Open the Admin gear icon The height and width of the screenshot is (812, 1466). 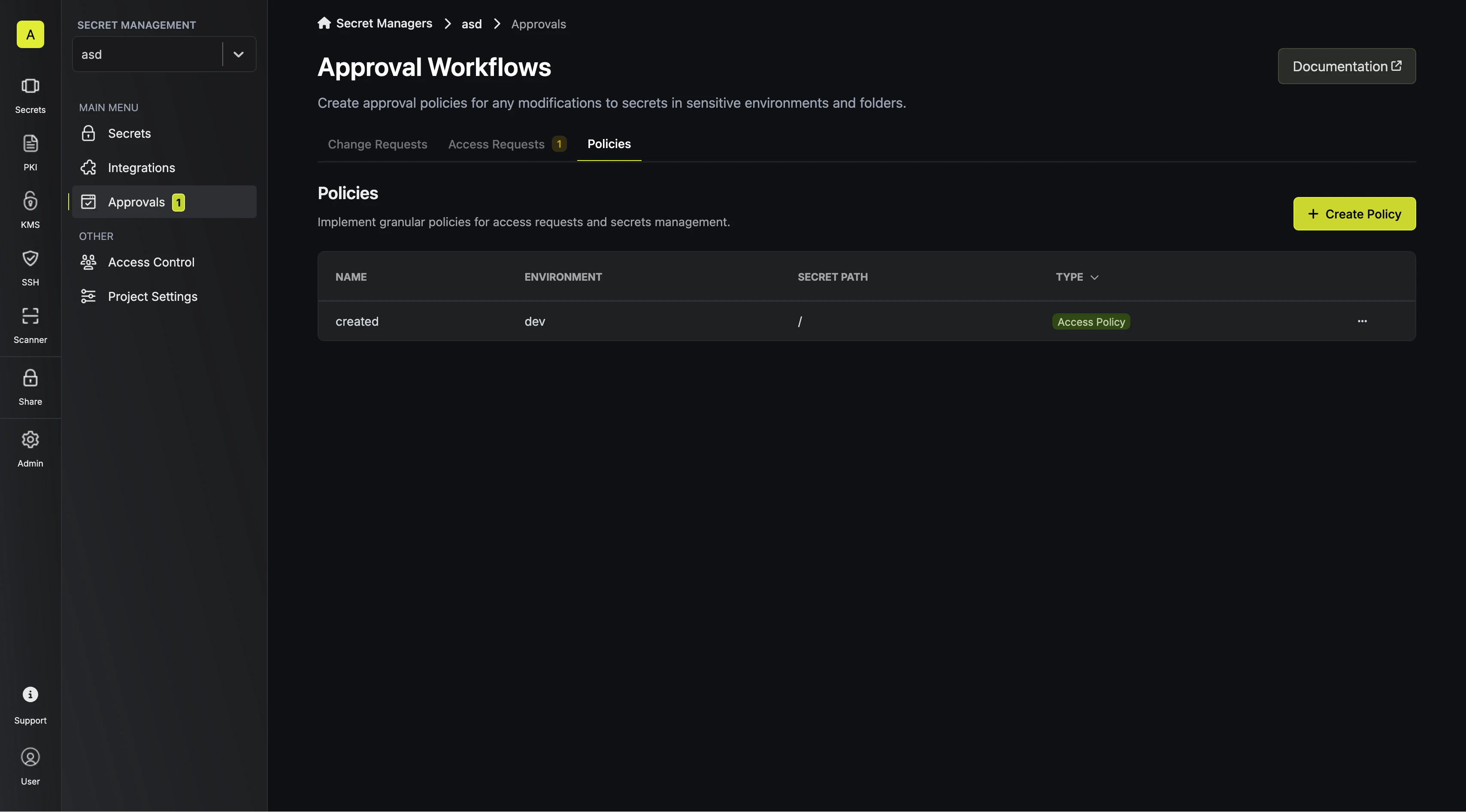tap(30, 439)
